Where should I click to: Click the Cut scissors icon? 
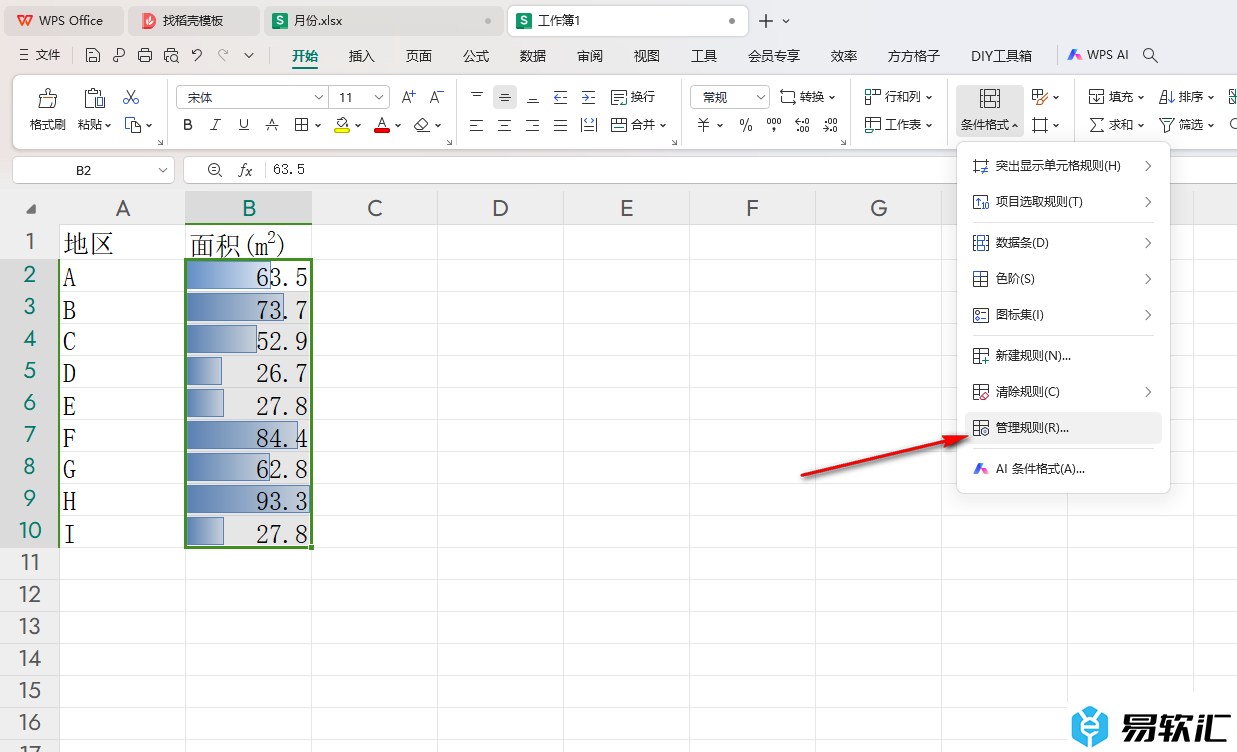131,98
